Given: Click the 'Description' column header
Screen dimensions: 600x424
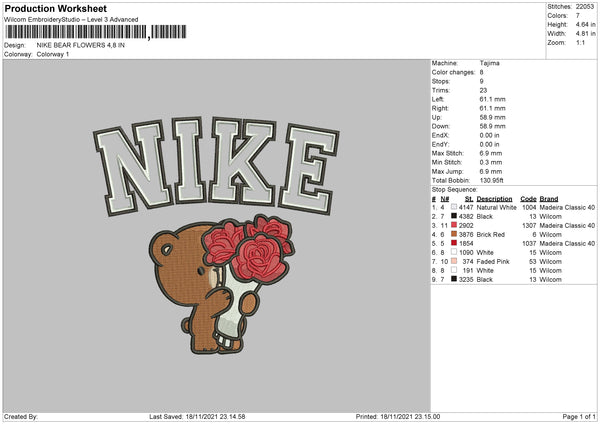Looking at the screenshot, I should pos(494,199).
